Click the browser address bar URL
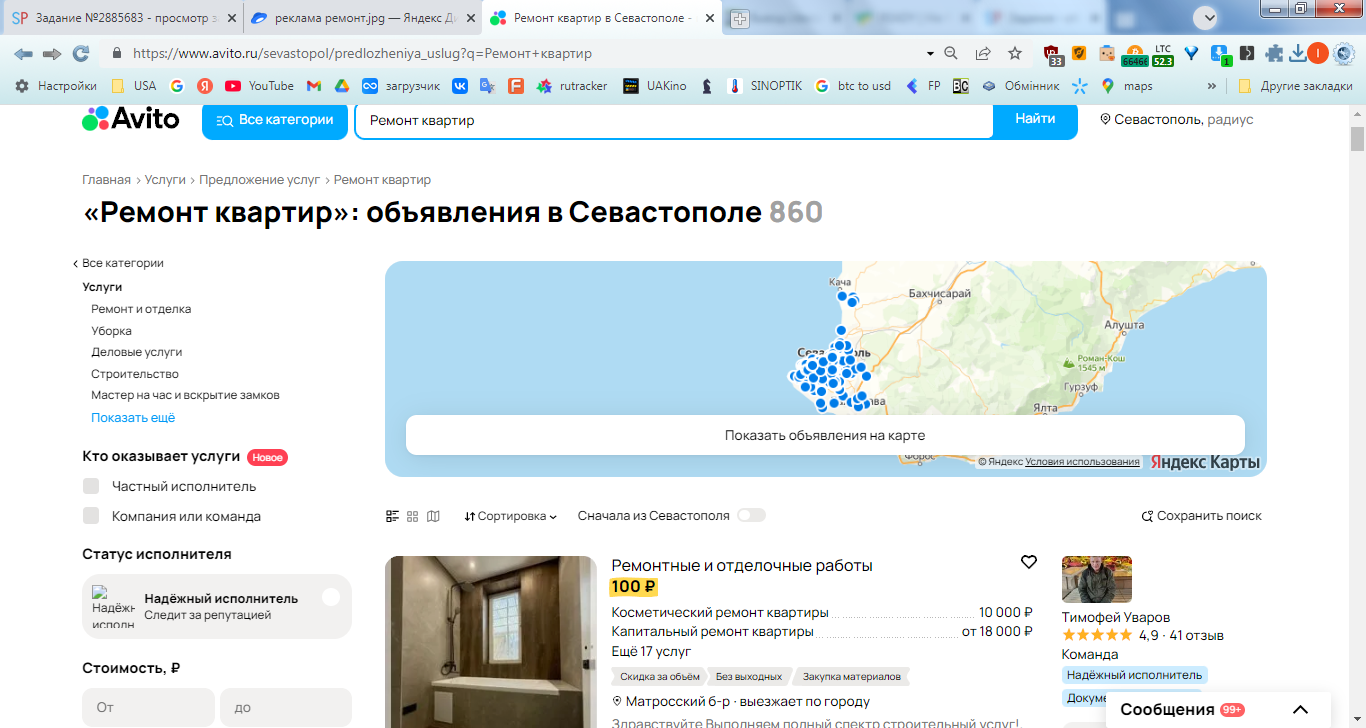This screenshot has width=1366, height=728. (x=362, y=53)
